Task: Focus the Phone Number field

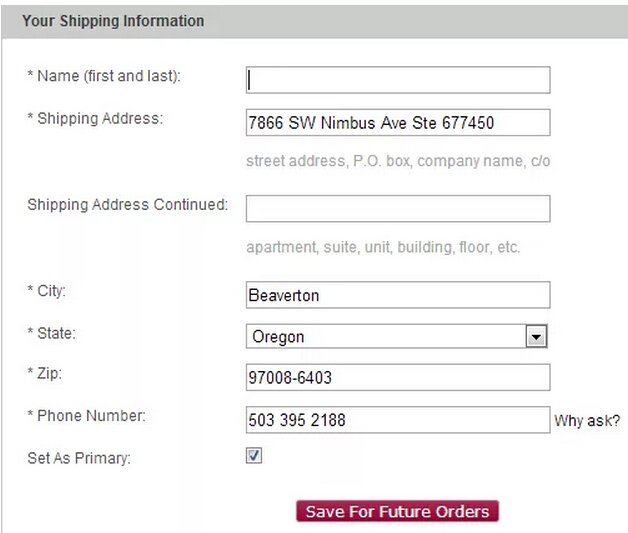Action: 397,420
